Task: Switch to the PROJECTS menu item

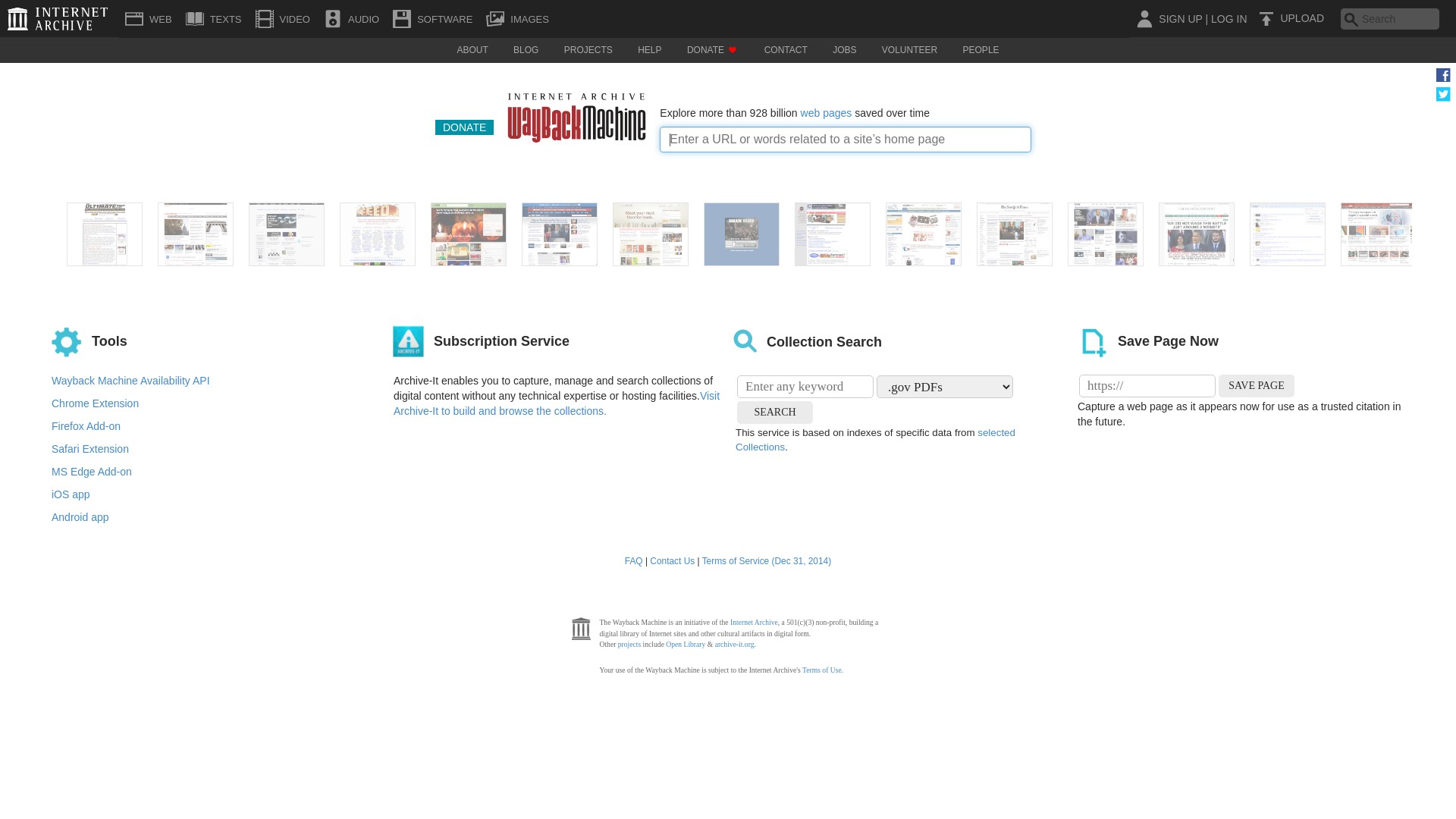Action: click(x=588, y=50)
